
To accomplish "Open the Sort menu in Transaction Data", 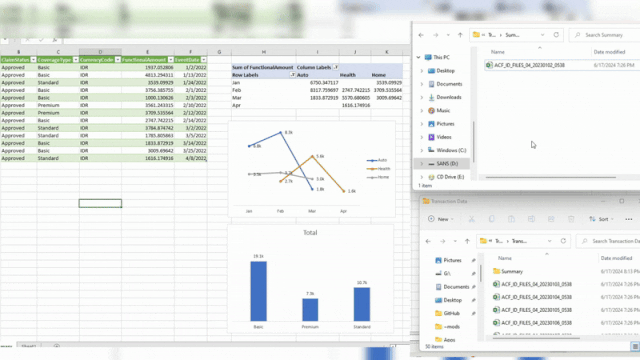I will point(601,219).
